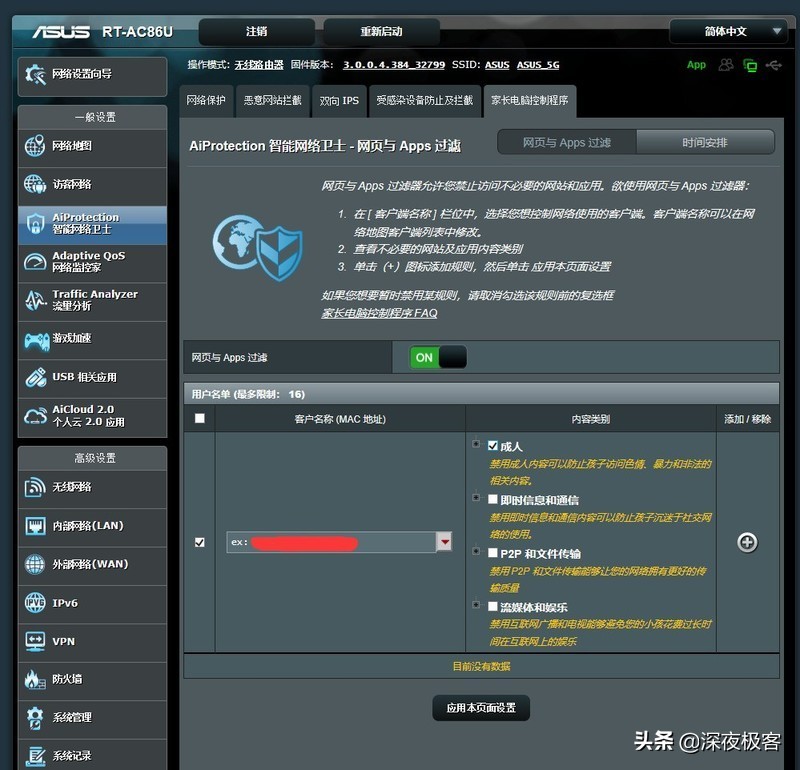This screenshot has height=770, width=800.
Task: Click the green client list monitor icon
Action: (750, 64)
